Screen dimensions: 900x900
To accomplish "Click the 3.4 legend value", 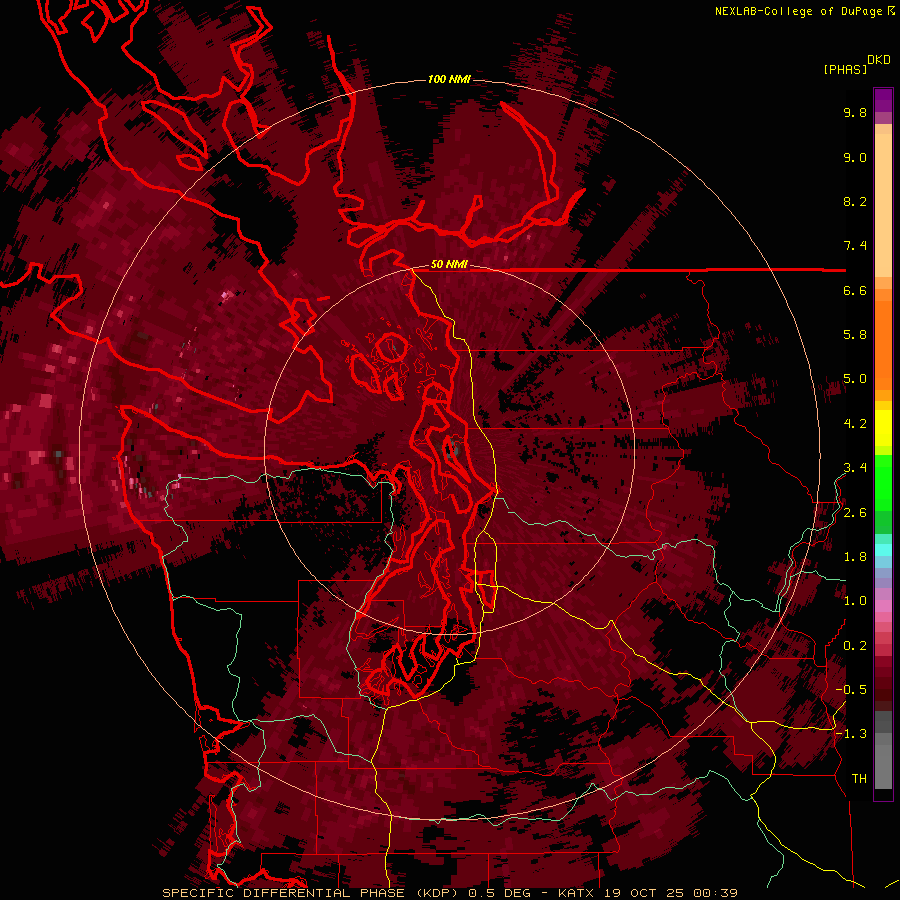I will [x=855, y=468].
